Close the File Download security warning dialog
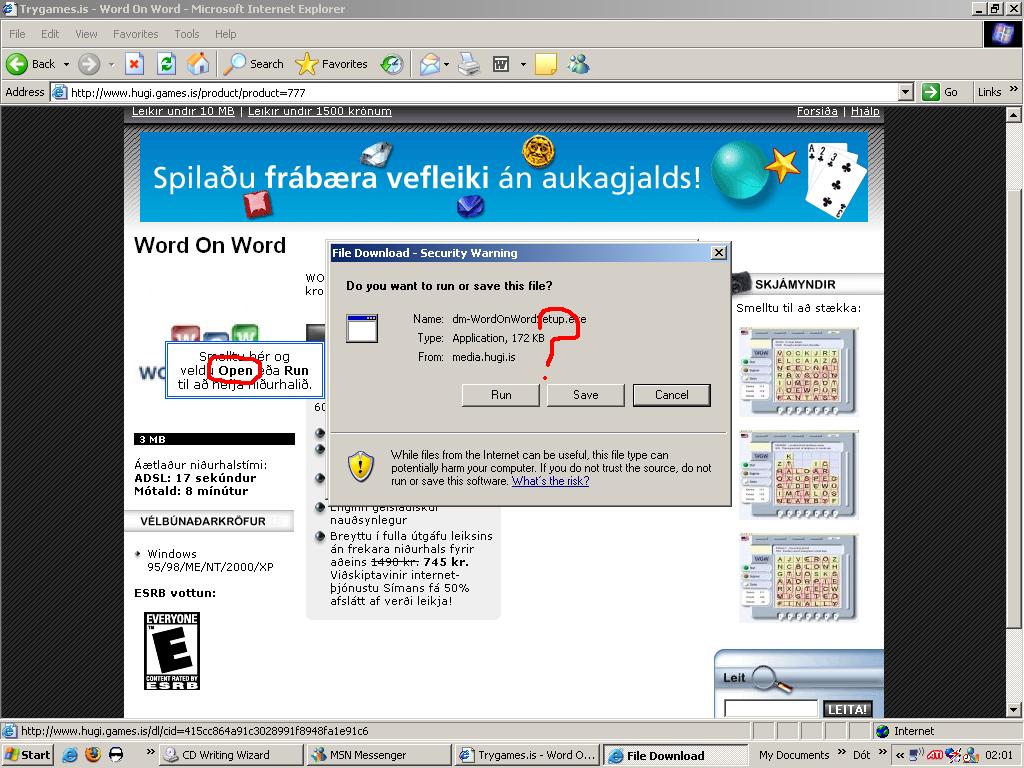Image resolution: width=1024 pixels, height=768 pixels. click(718, 252)
